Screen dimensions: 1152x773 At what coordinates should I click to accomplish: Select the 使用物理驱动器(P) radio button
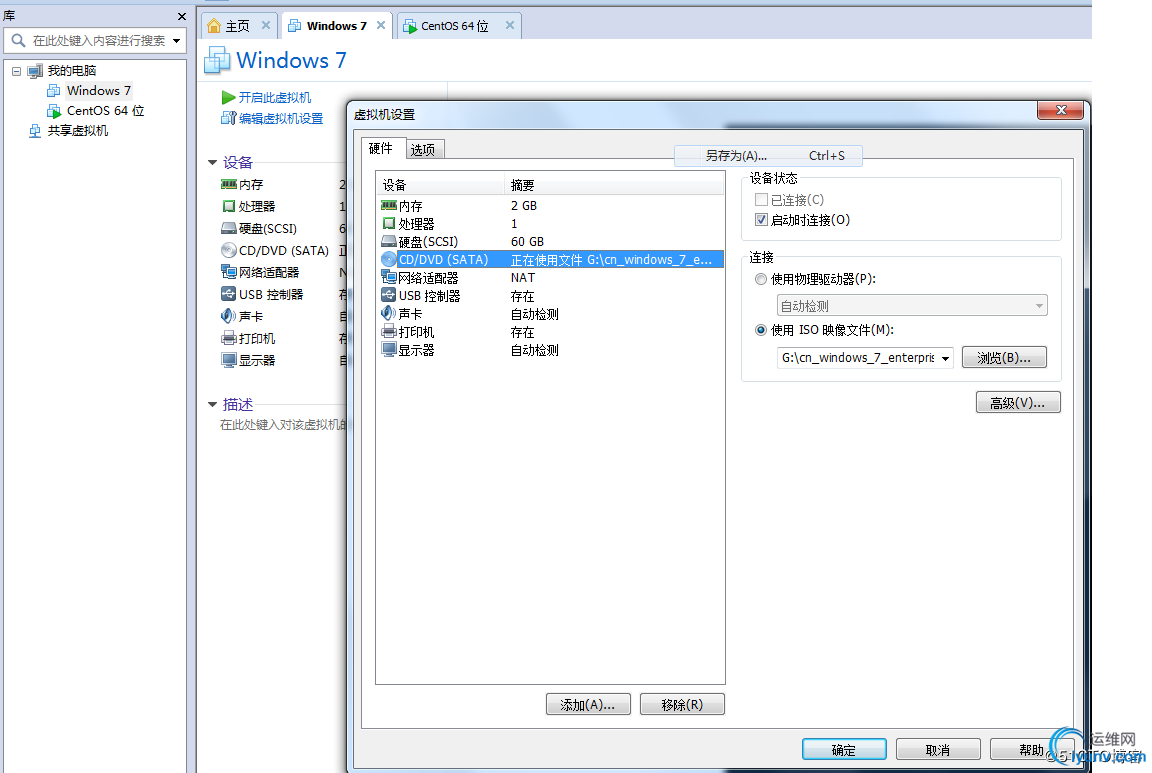(761, 279)
